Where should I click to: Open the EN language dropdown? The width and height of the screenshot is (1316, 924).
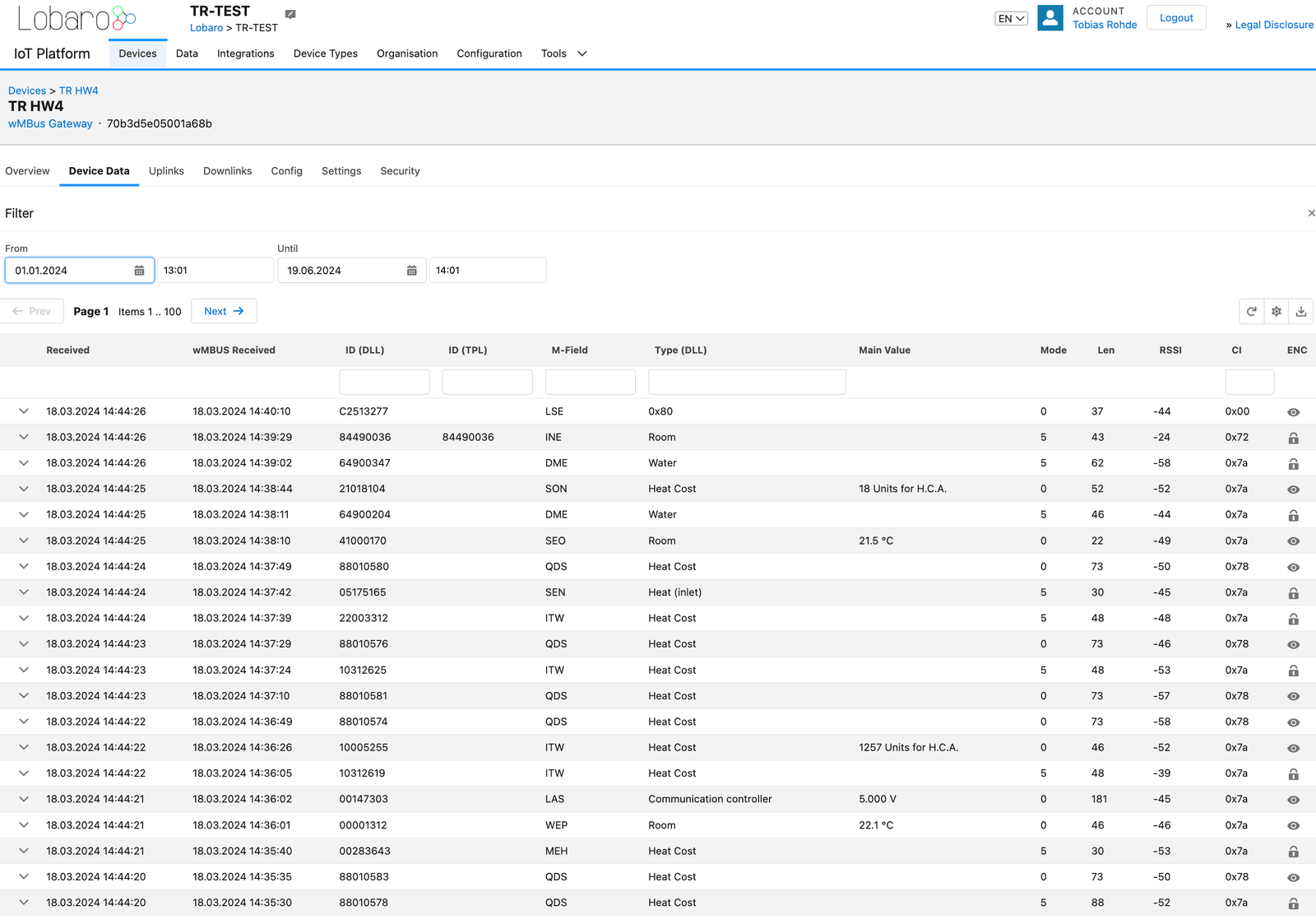[x=1011, y=18]
